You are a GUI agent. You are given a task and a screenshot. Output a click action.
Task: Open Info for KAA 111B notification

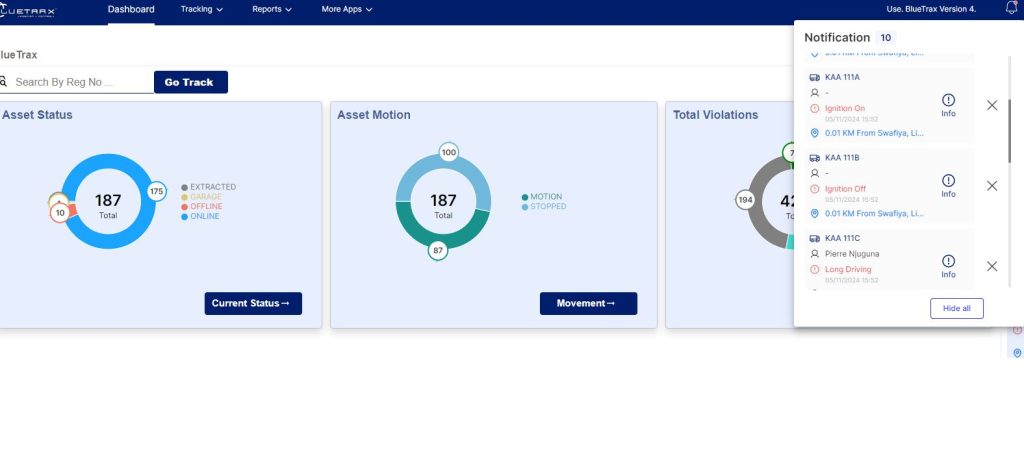point(948,185)
